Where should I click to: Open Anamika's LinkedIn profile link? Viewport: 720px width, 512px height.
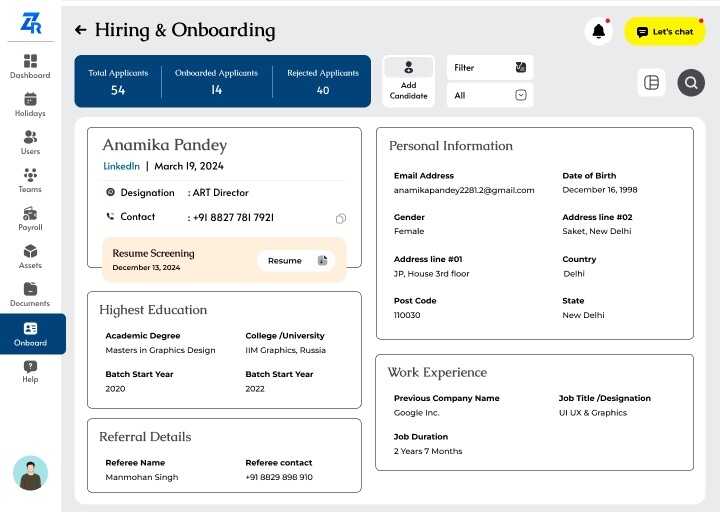tap(121, 166)
